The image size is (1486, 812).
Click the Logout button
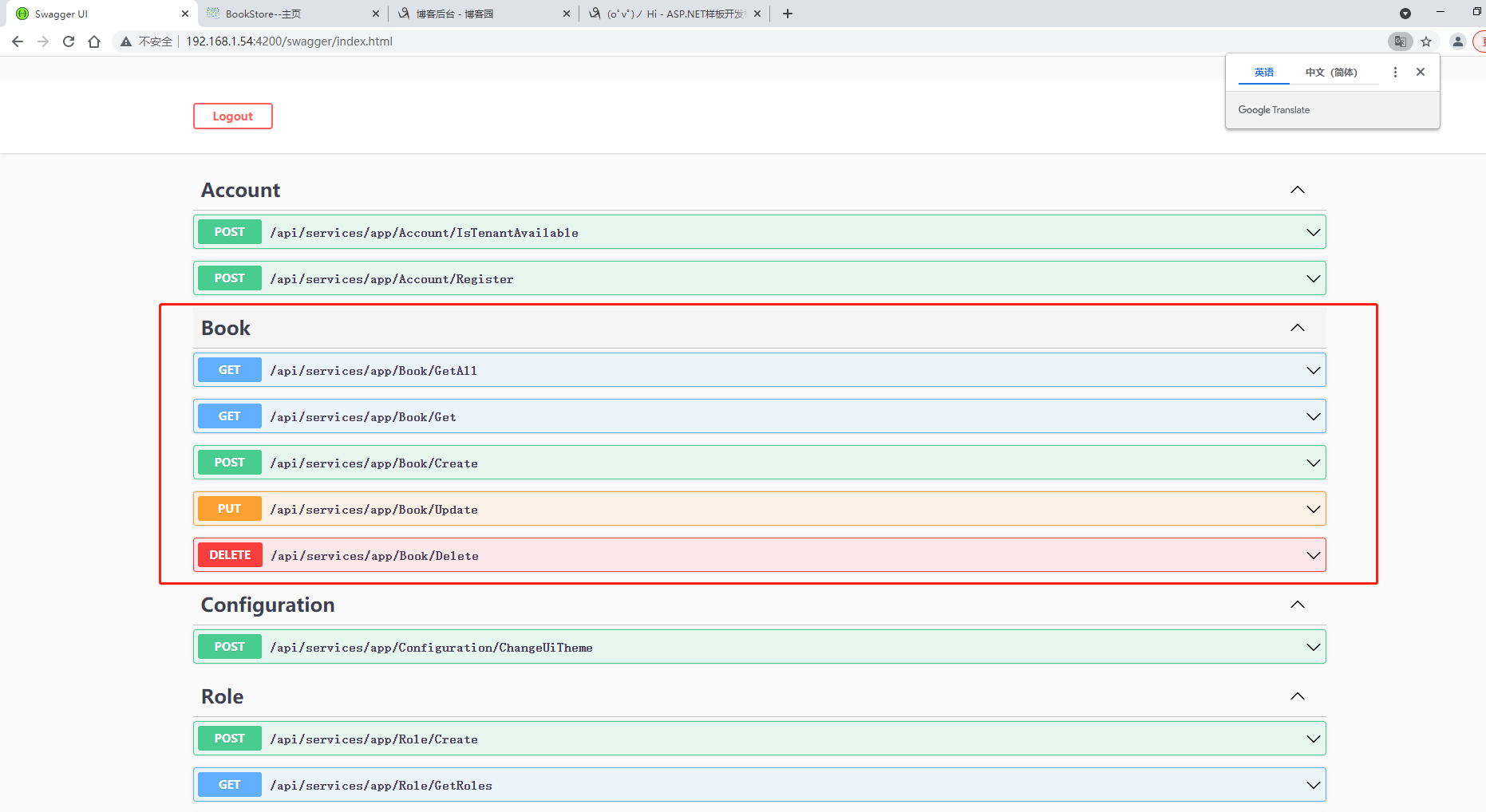tap(233, 116)
